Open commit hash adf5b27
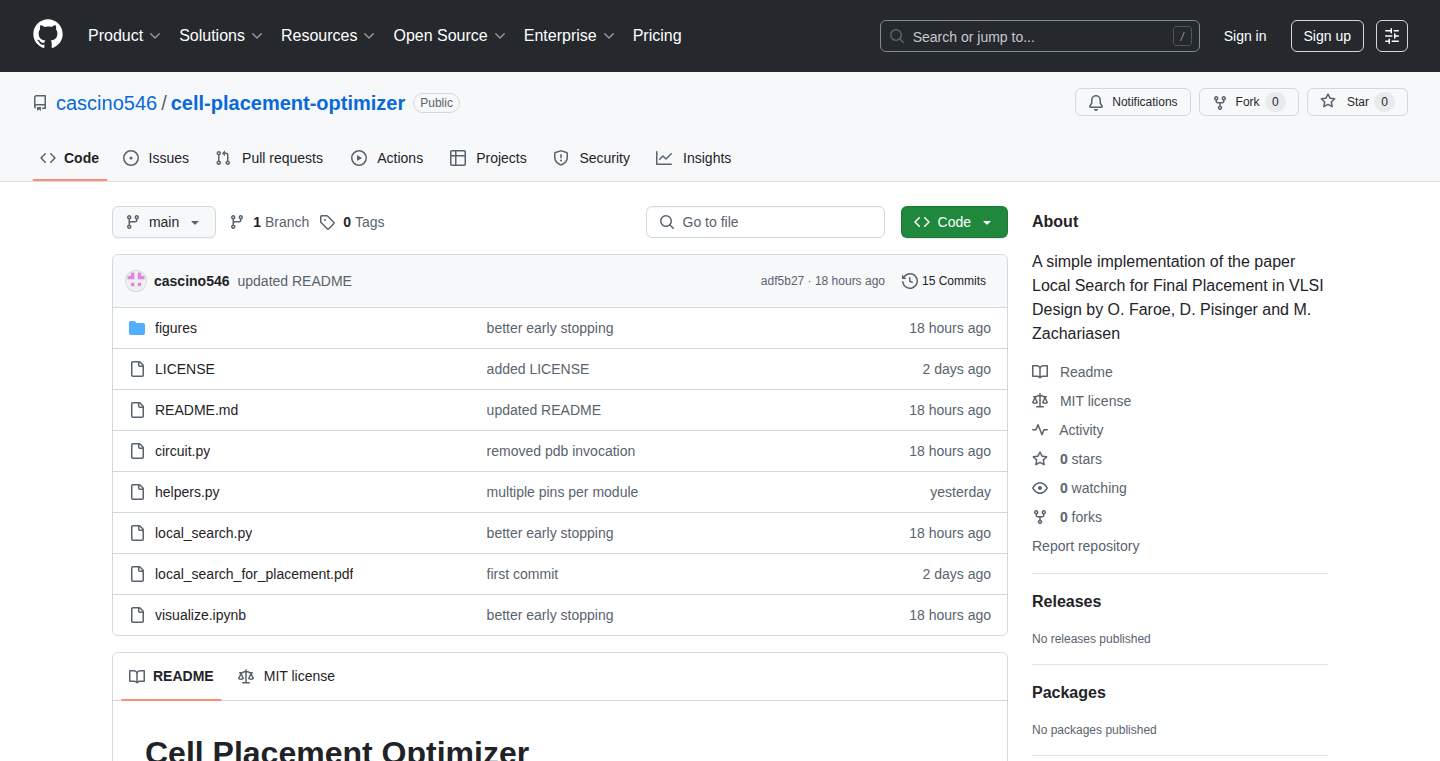Image resolution: width=1440 pixels, height=761 pixels. coord(782,281)
